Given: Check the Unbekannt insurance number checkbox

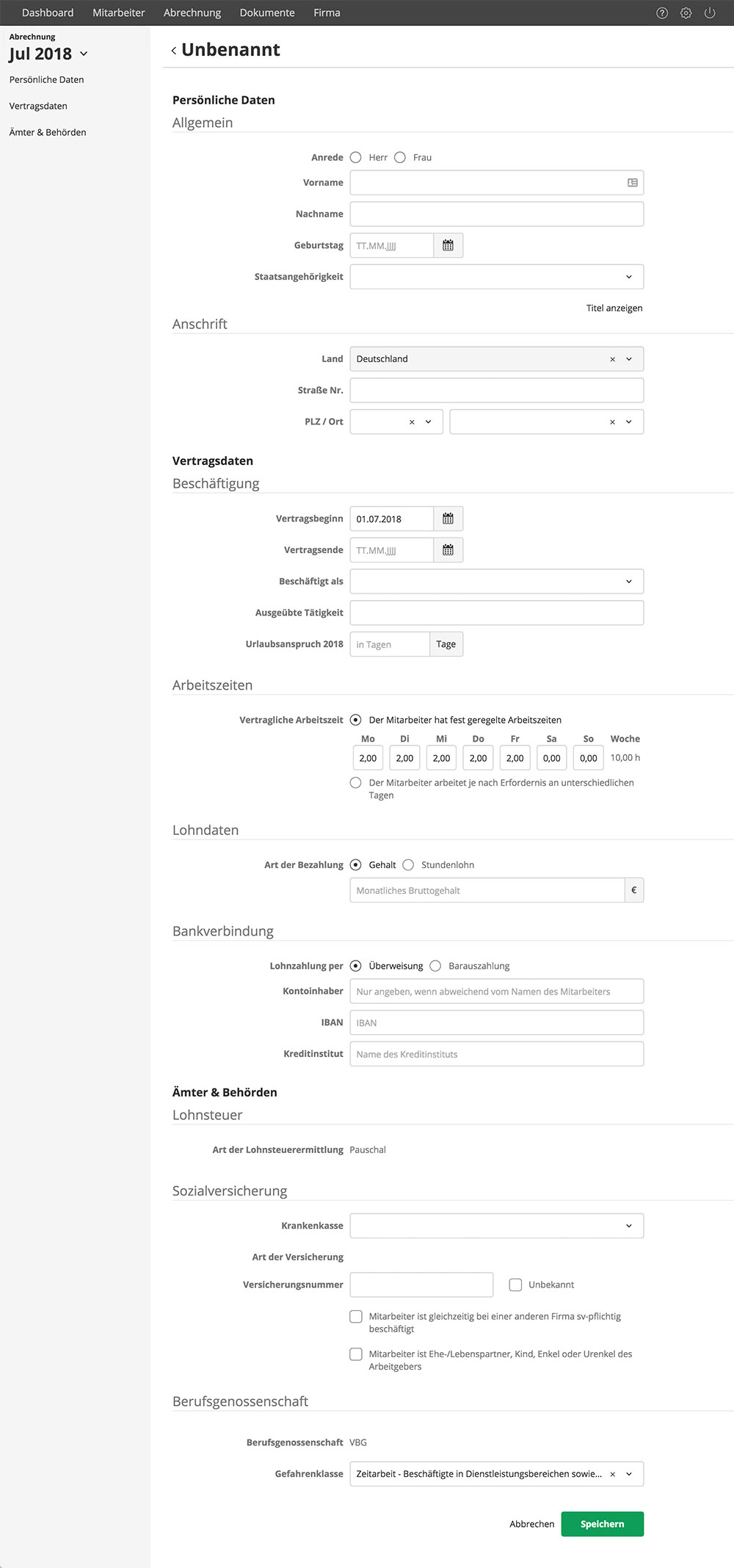Looking at the screenshot, I should (x=515, y=1285).
